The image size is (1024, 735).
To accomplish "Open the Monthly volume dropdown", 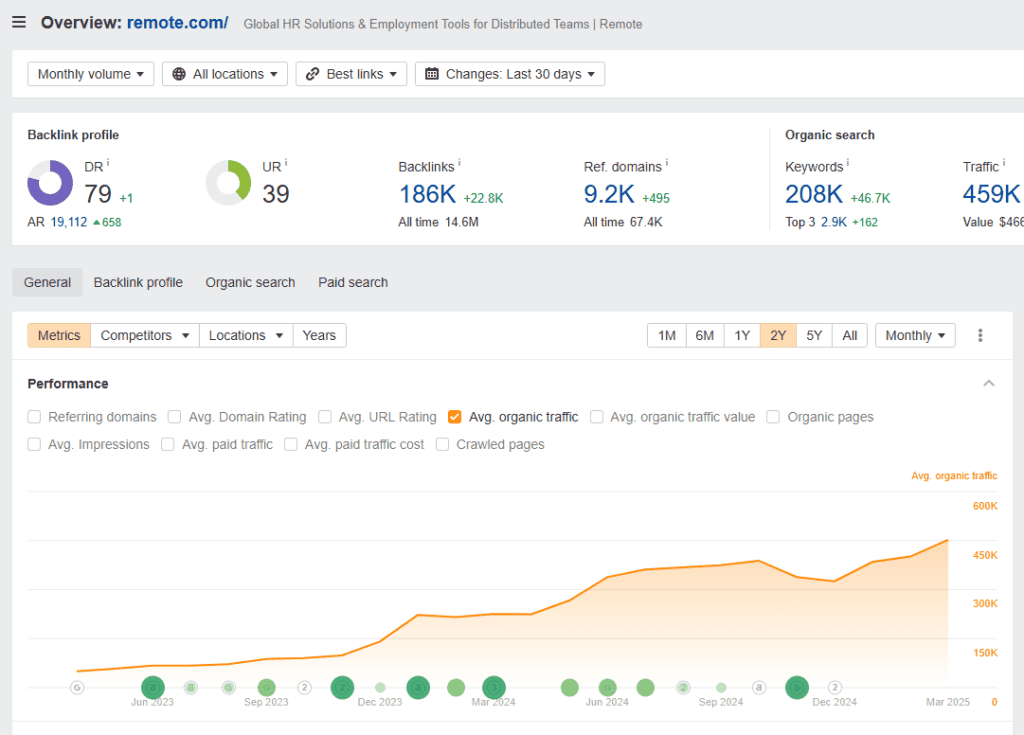I will point(90,74).
